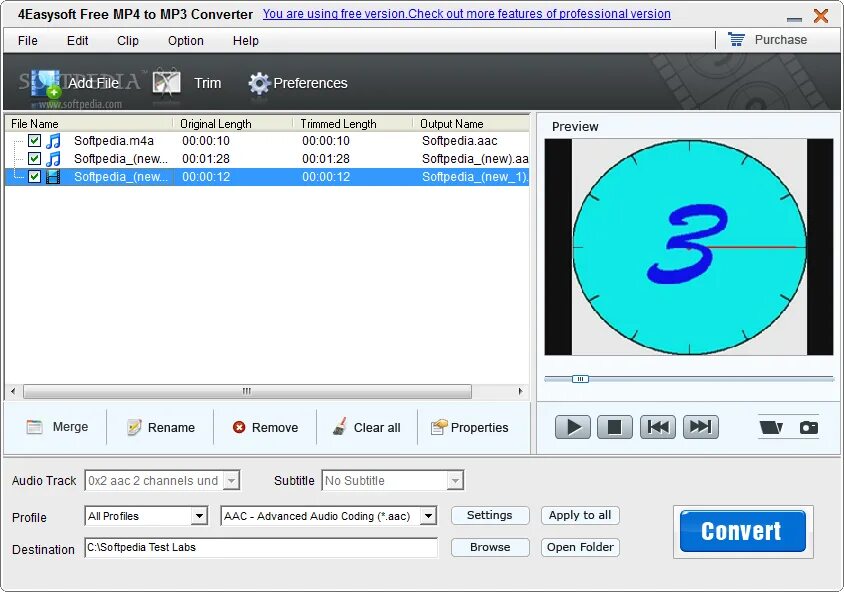This screenshot has height=592, width=844.
Task: Click the Remove label text
Action: [275, 428]
